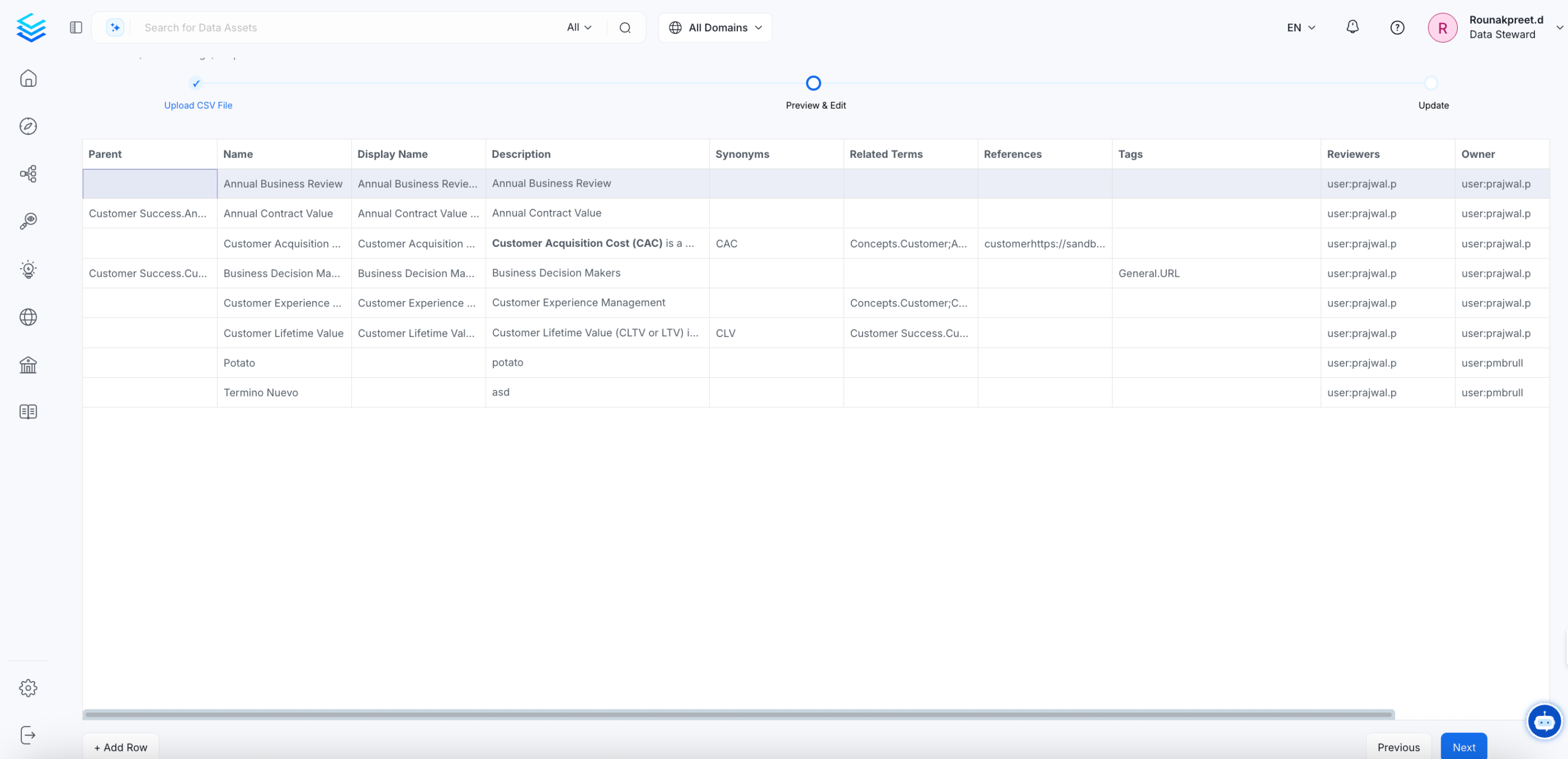Open notifications bell icon
The height and width of the screenshot is (759, 1568).
point(1352,27)
